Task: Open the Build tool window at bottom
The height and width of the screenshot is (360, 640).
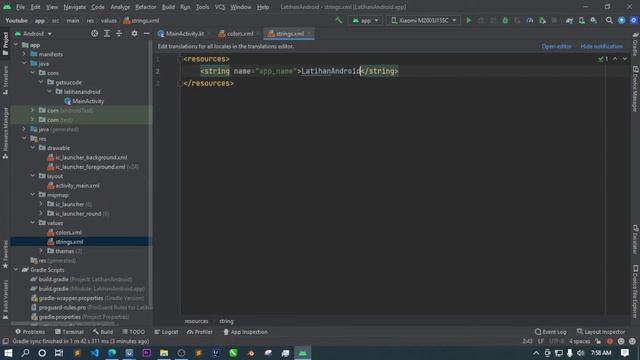Action: click(103, 332)
